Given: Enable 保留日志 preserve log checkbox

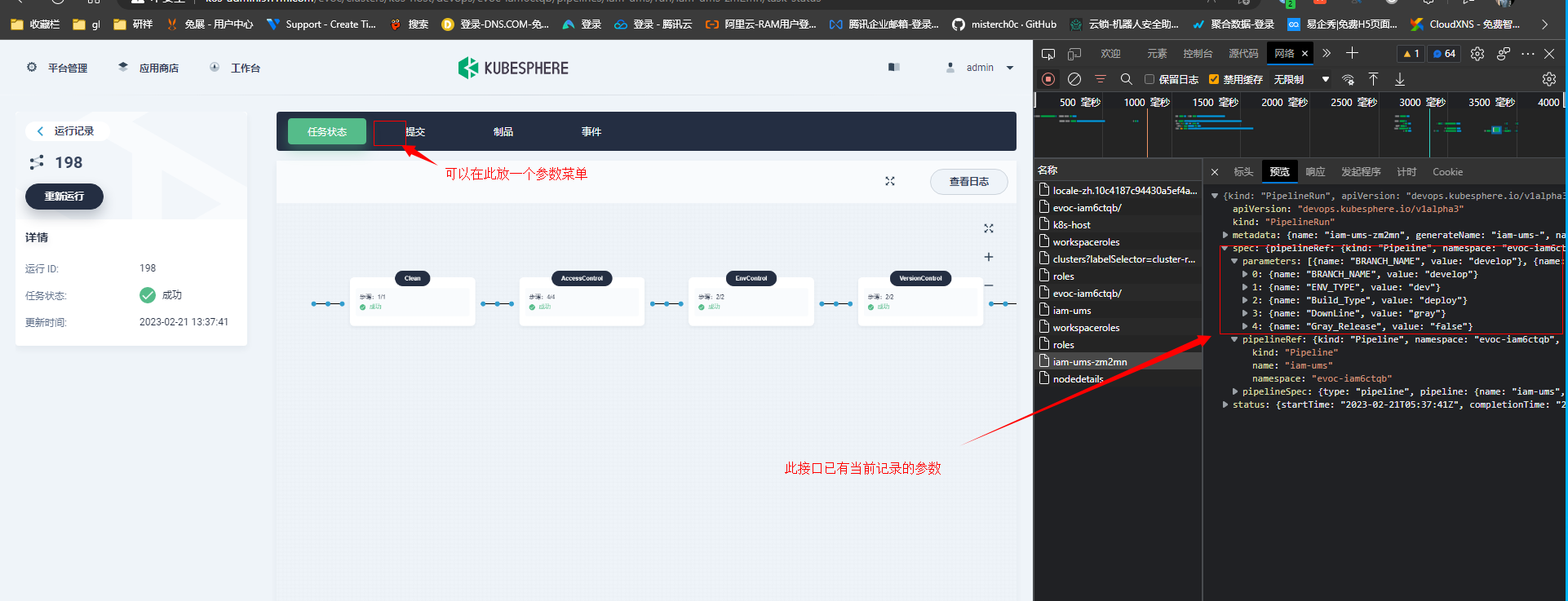Looking at the screenshot, I should 1149,79.
